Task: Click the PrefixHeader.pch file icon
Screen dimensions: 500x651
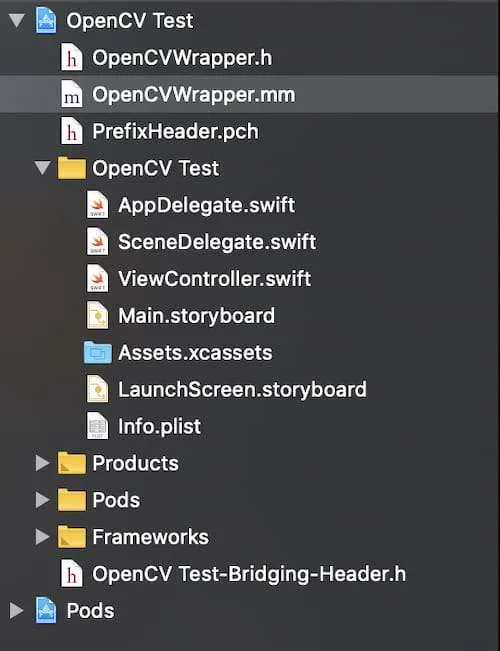Action: tap(71, 131)
